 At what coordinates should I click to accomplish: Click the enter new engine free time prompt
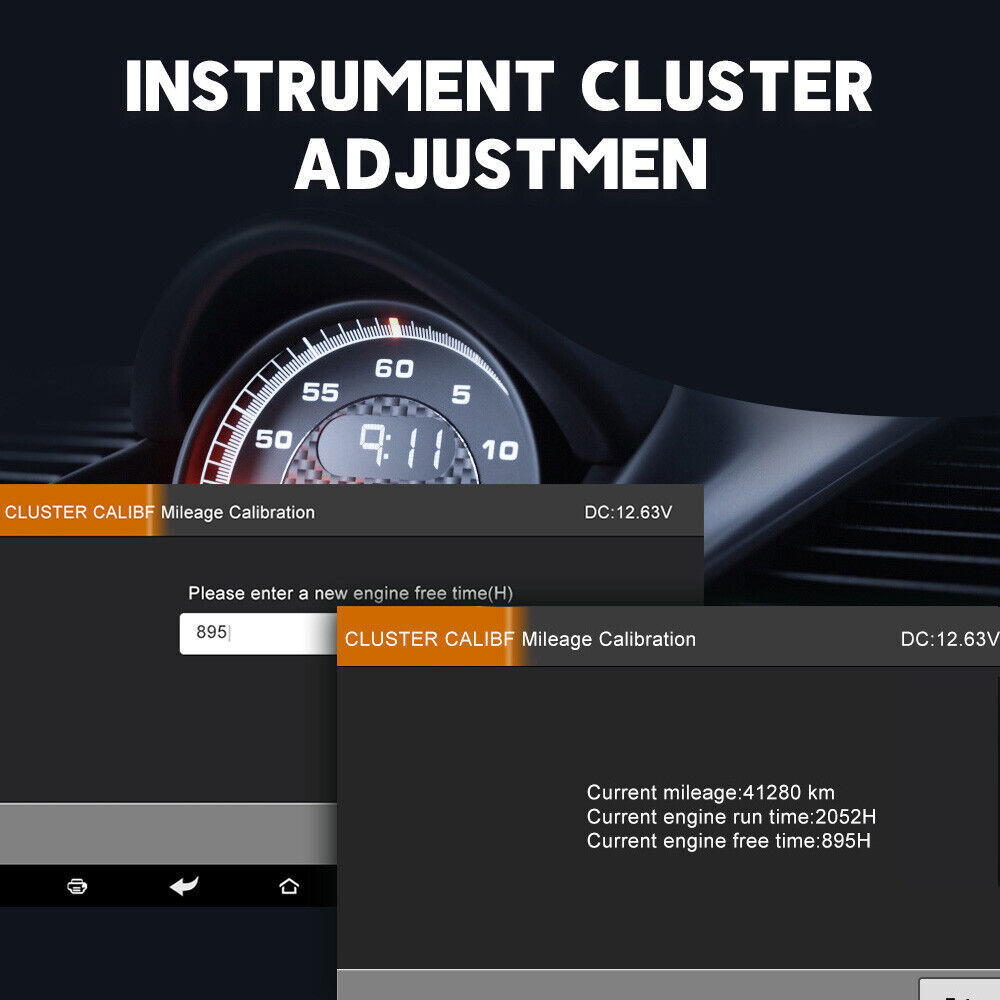coord(352,593)
